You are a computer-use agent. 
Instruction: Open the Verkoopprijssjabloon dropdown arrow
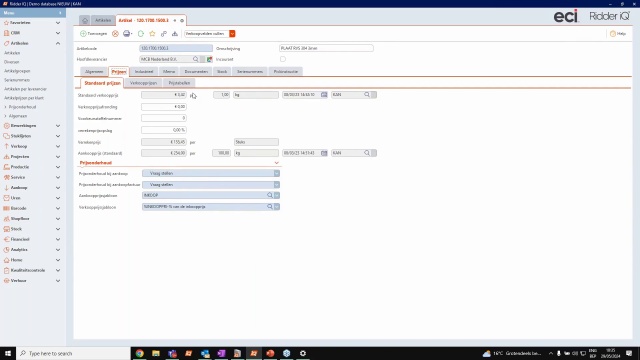pos(277,207)
